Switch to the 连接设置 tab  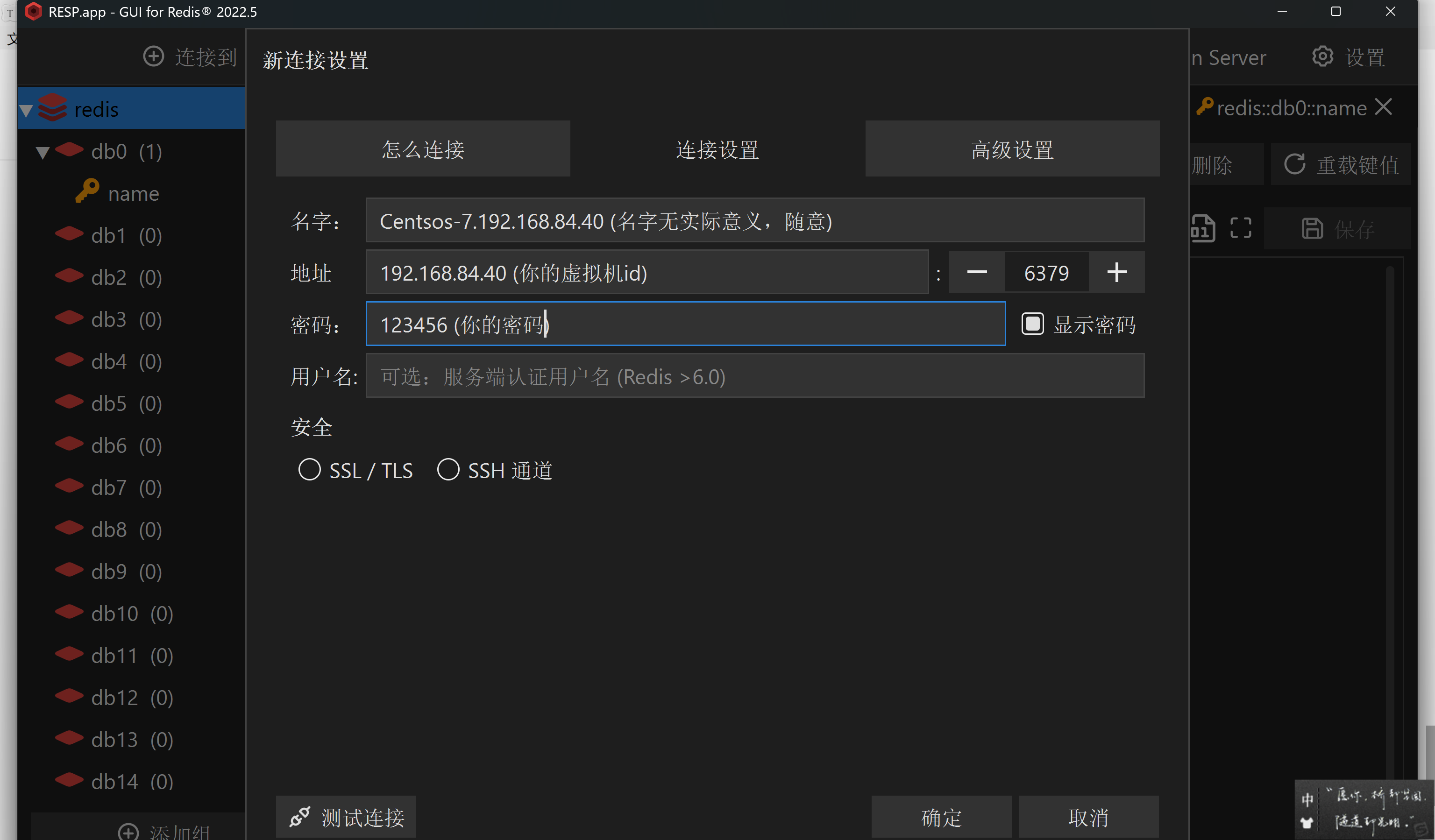click(x=717, y=148)
